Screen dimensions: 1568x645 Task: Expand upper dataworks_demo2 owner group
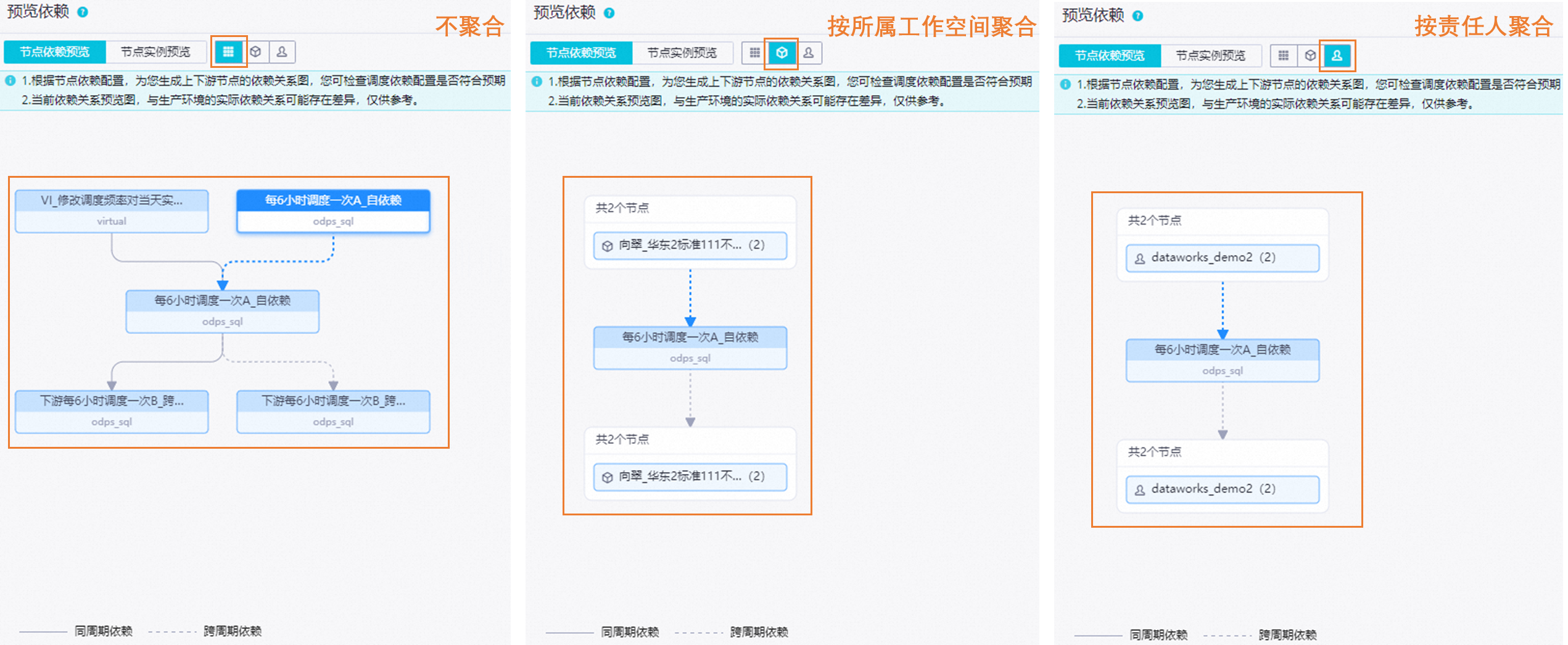[x=1223, y=257]
